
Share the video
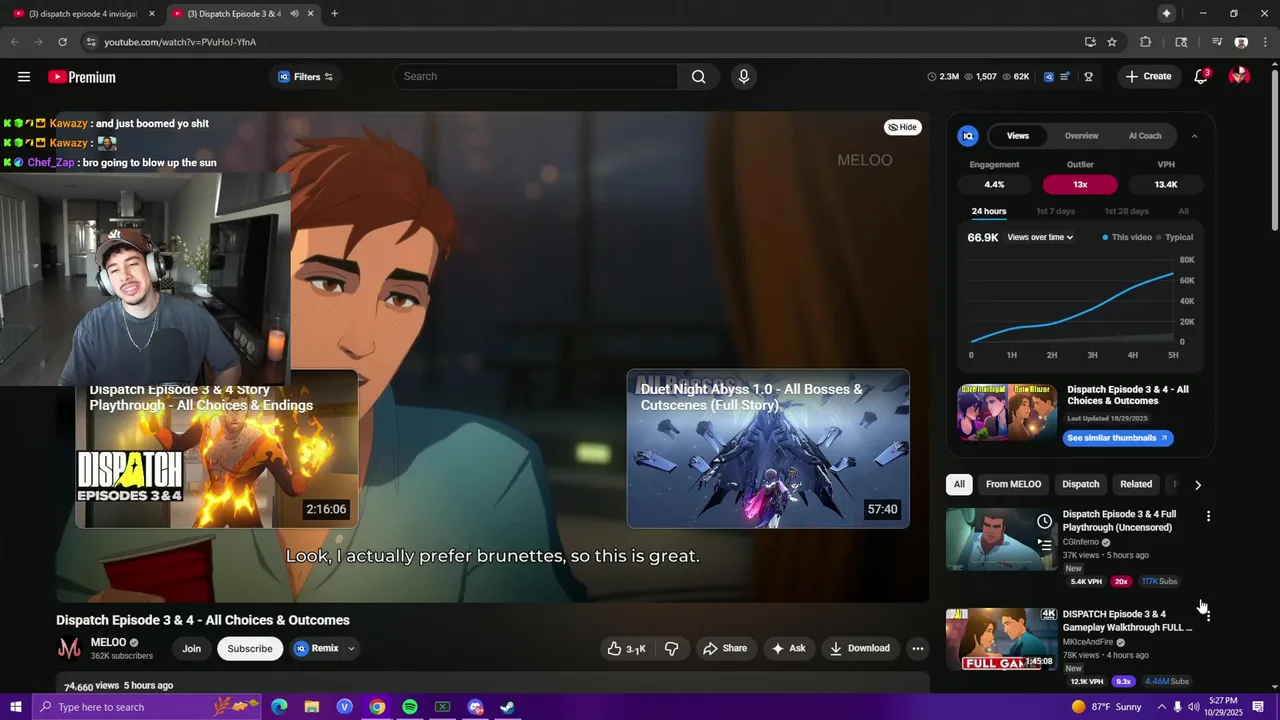click(725, 648)
